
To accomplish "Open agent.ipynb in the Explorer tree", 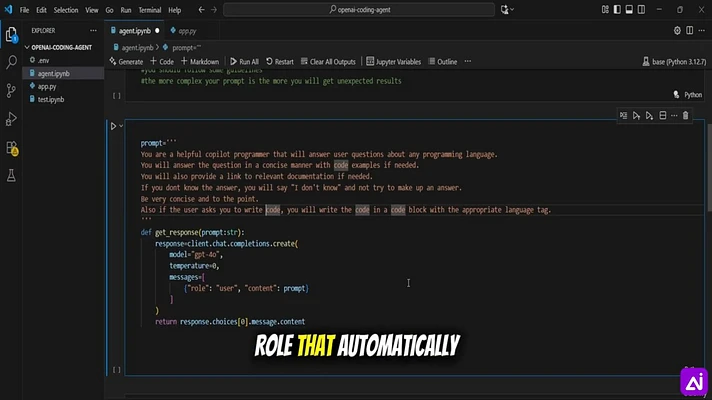I will tap(54, 73).
